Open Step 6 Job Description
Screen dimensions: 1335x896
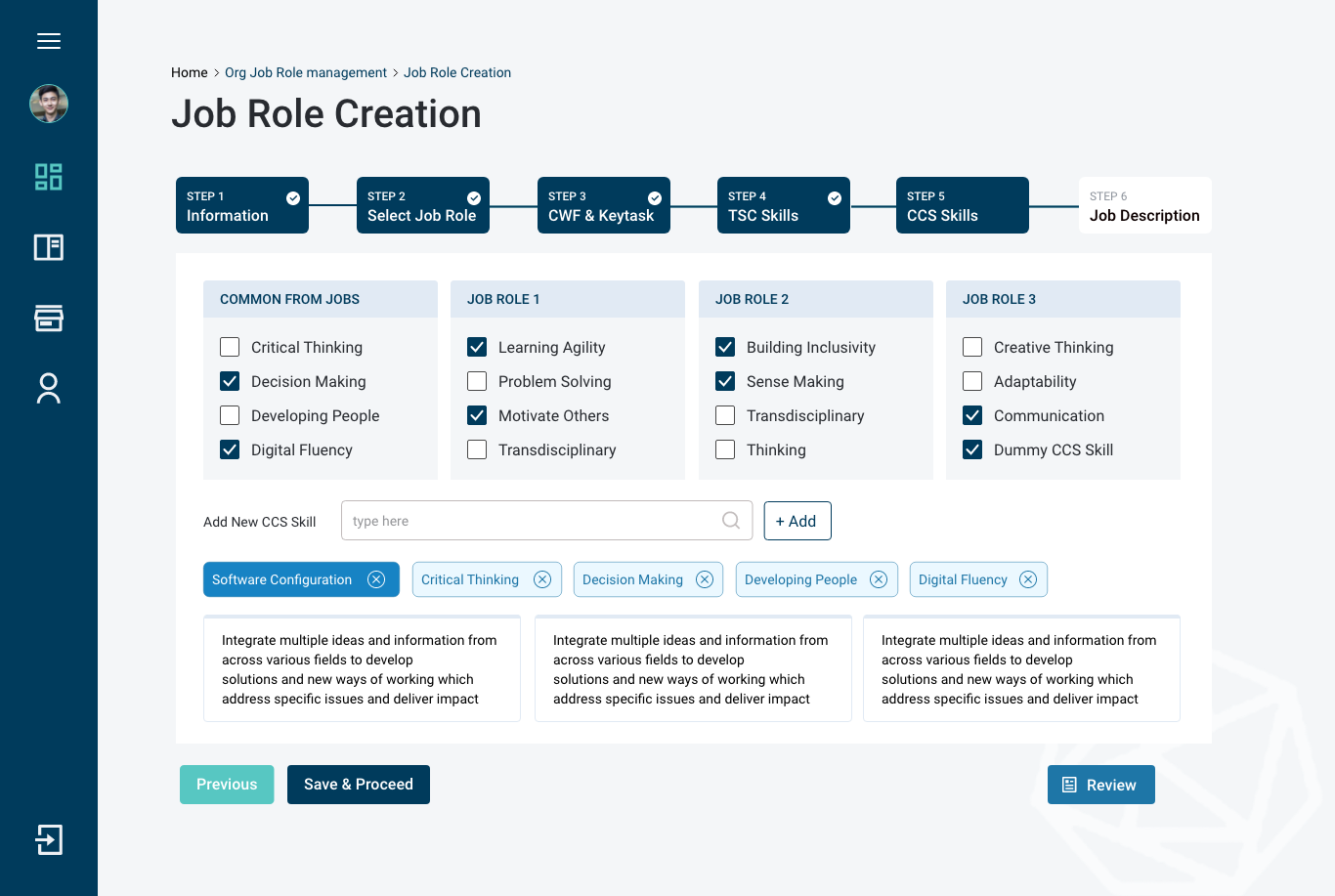point(1144,205)
